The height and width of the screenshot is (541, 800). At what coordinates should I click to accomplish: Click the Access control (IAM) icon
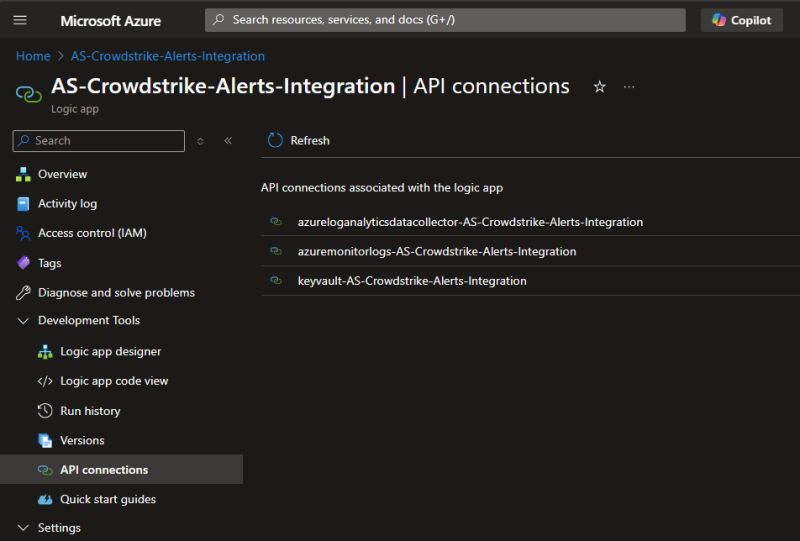click(23, 233)
